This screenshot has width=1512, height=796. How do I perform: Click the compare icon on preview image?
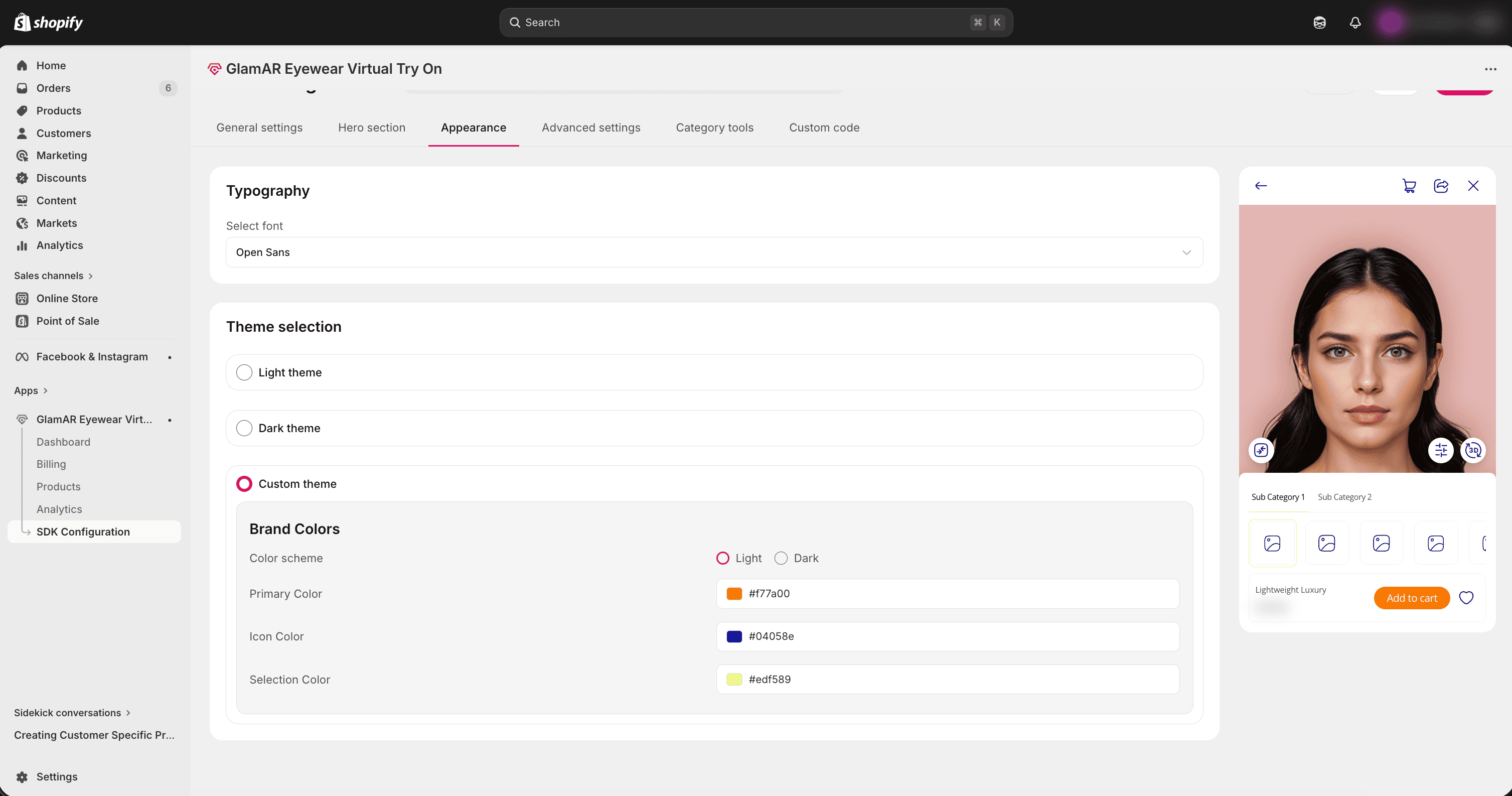click(1261, 450)
